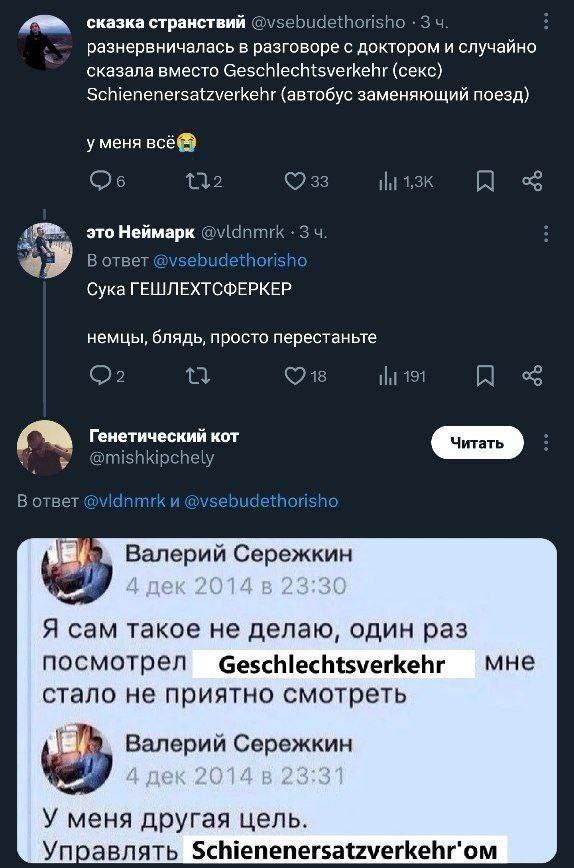
Task: Open more options next to Читать button
Action: click(x=546, y=442)
